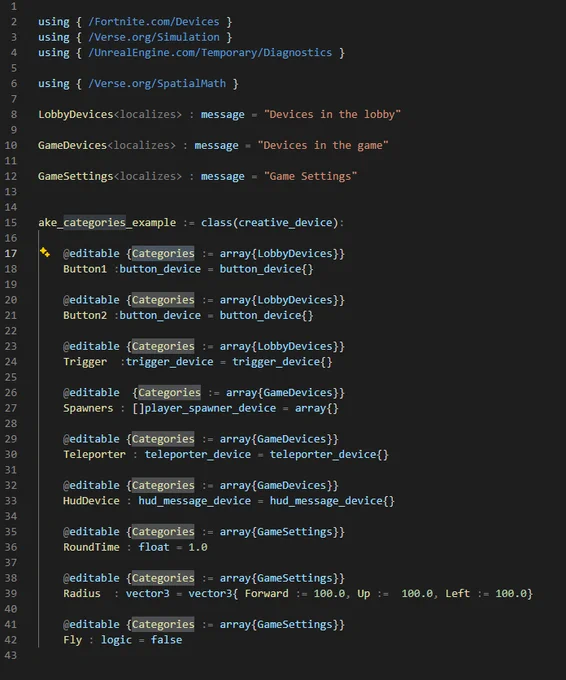Click the string "Devices in the lobby"
The height and width of the screenshot is (680, 566).
click(332, 114)
